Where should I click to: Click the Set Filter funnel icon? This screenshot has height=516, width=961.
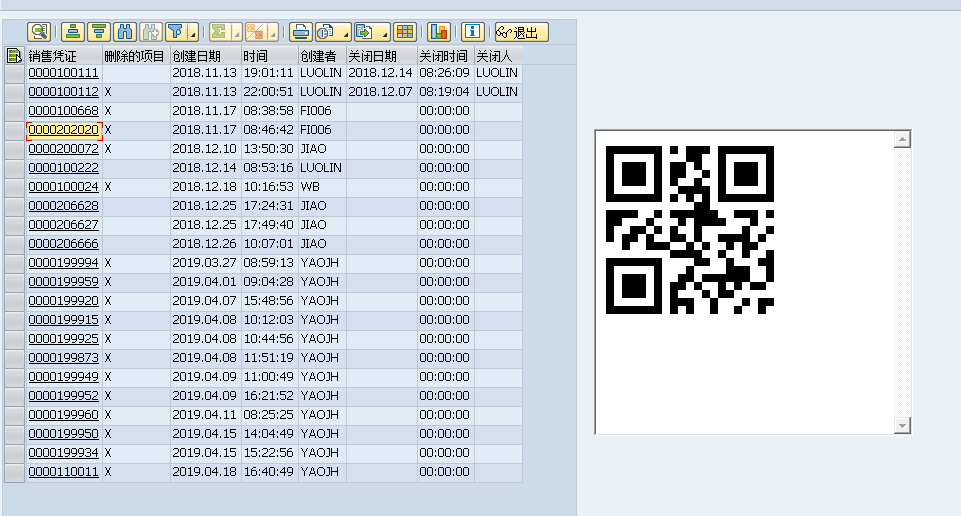[176, 32]
